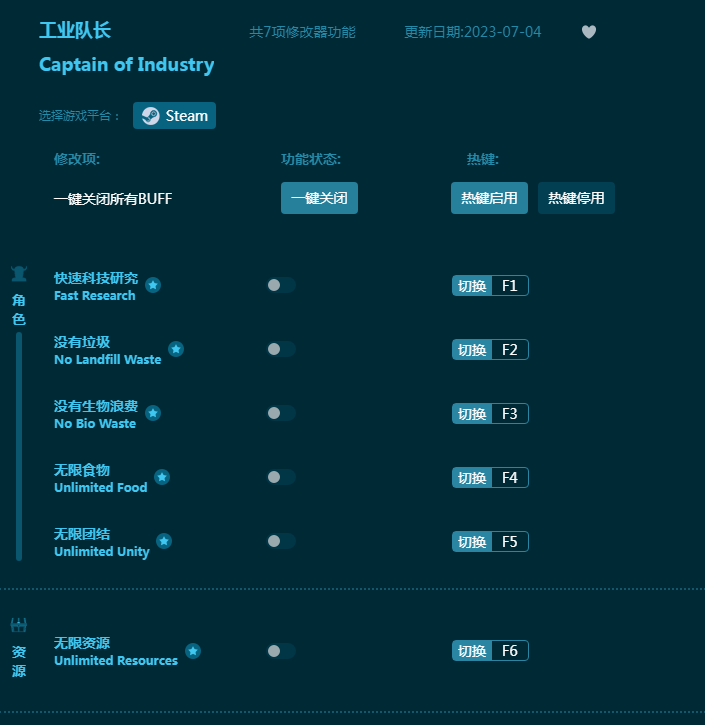The width and height of the screenshot is (705, 725).
Task: Click star icon beside Unlimited Unity
Action: pyautogui.click(x=164, y=541)
